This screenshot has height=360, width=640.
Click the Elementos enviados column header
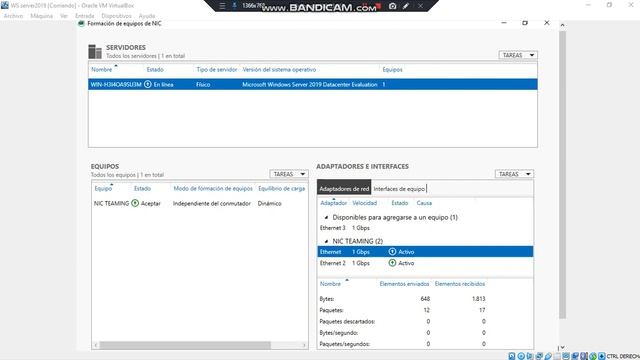[404, 283]
